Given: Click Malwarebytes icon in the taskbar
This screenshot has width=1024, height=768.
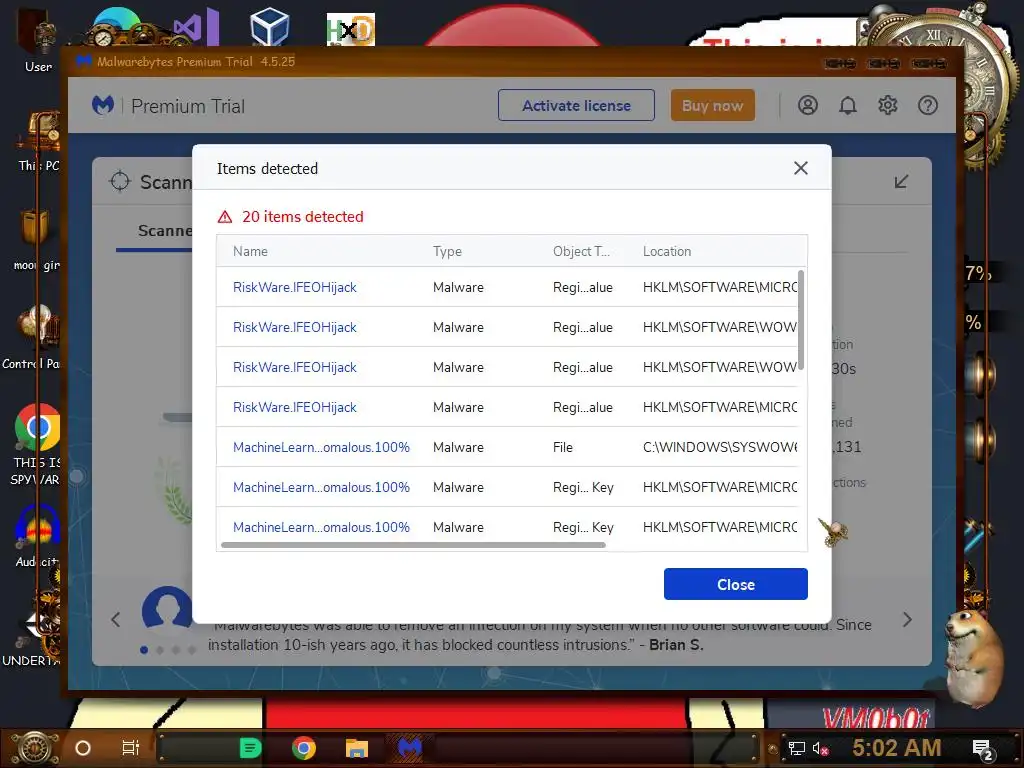Looking at the screenshot, I should (409, 748).
